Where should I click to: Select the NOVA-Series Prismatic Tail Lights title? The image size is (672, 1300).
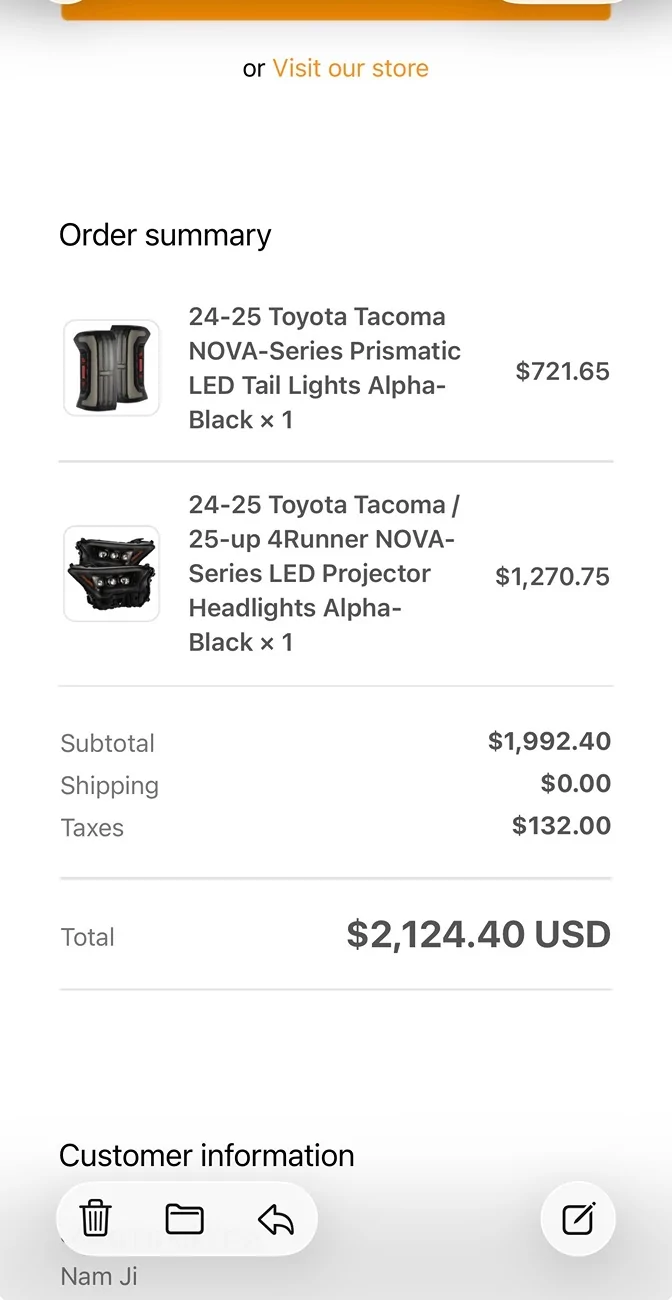coord(324,368)
